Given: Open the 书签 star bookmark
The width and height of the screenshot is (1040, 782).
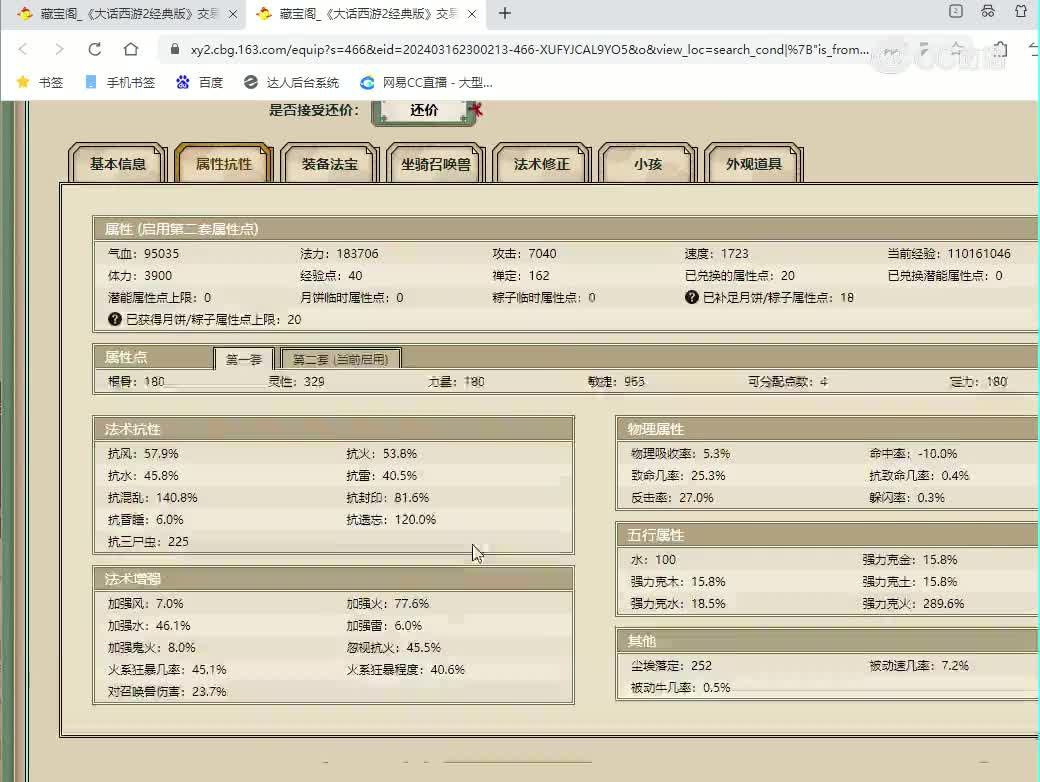Looking at the screenshot, I should pos(40,82).
